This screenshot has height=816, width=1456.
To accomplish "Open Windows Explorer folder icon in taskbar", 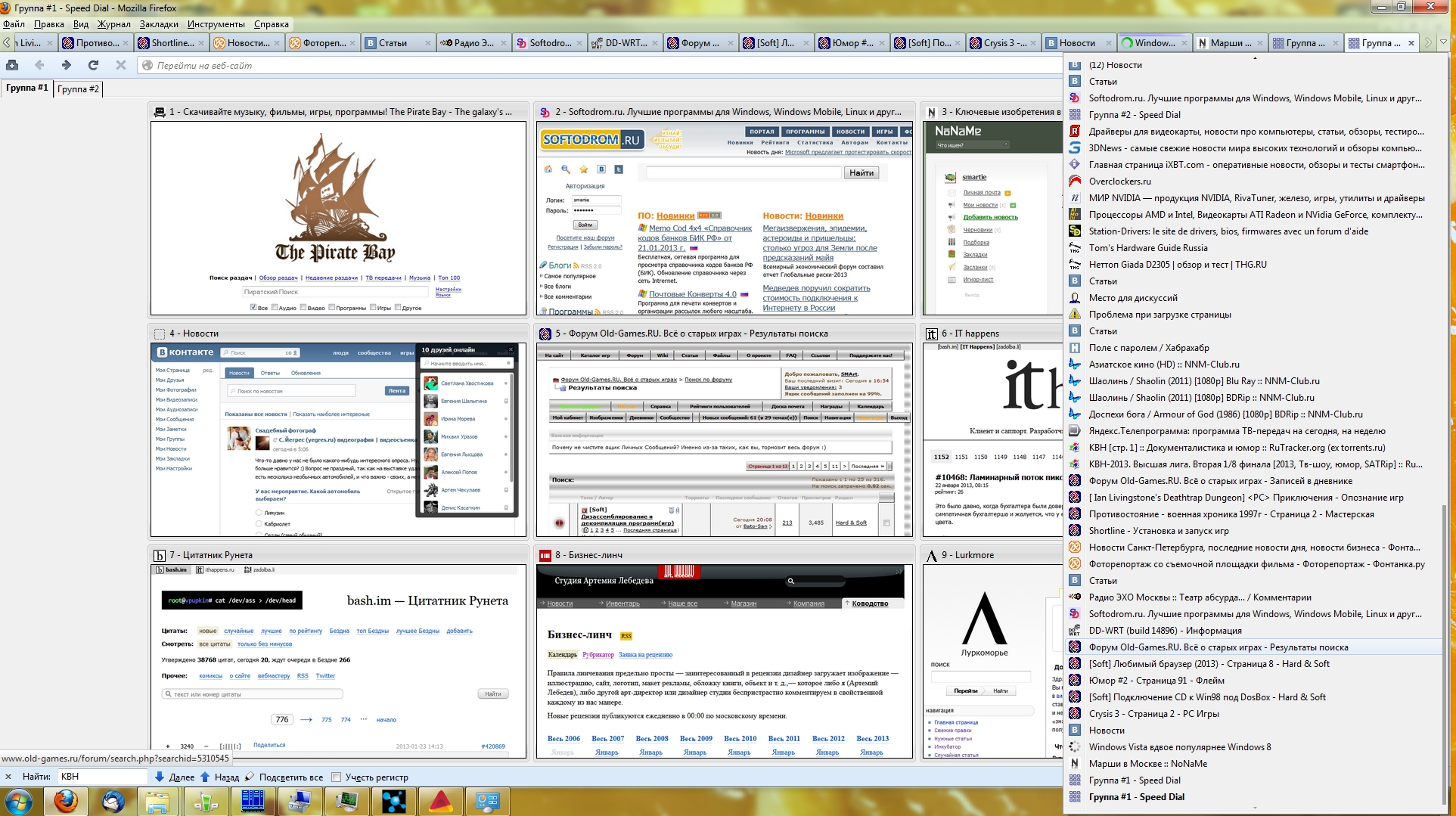I will (158, 801).
